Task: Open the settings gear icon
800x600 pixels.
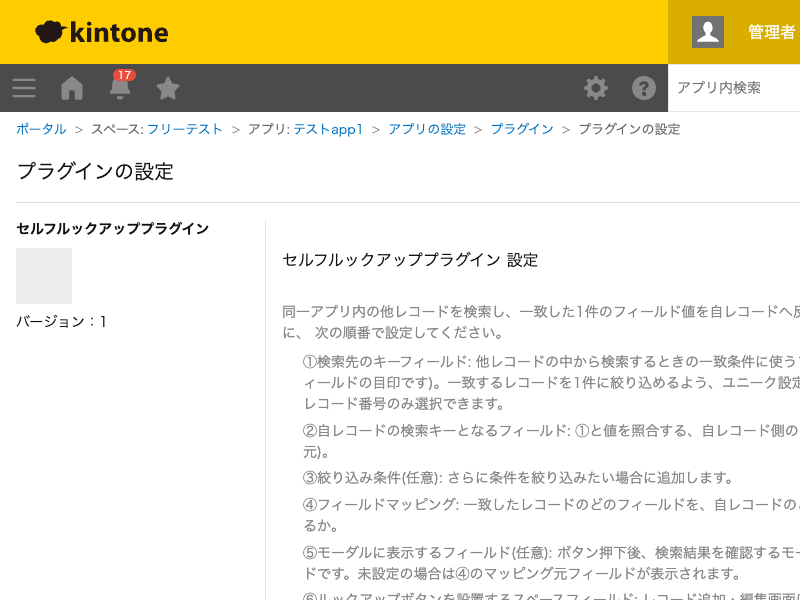Action: click(596, 88)
